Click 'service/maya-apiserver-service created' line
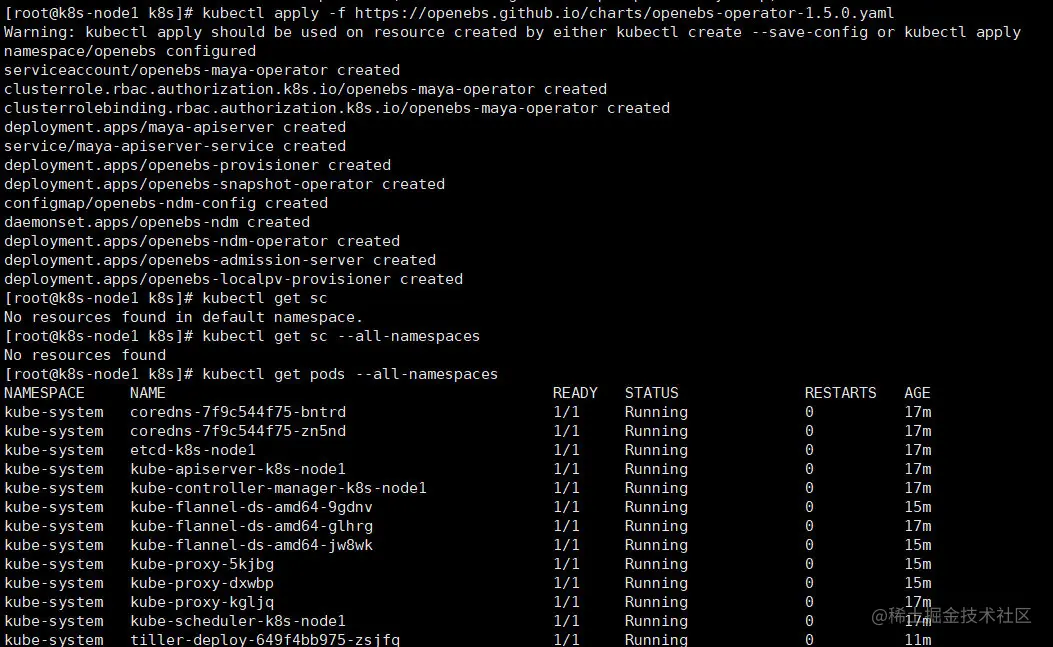Viewport: 1053px width, 647px height. (x=175, y=146)
